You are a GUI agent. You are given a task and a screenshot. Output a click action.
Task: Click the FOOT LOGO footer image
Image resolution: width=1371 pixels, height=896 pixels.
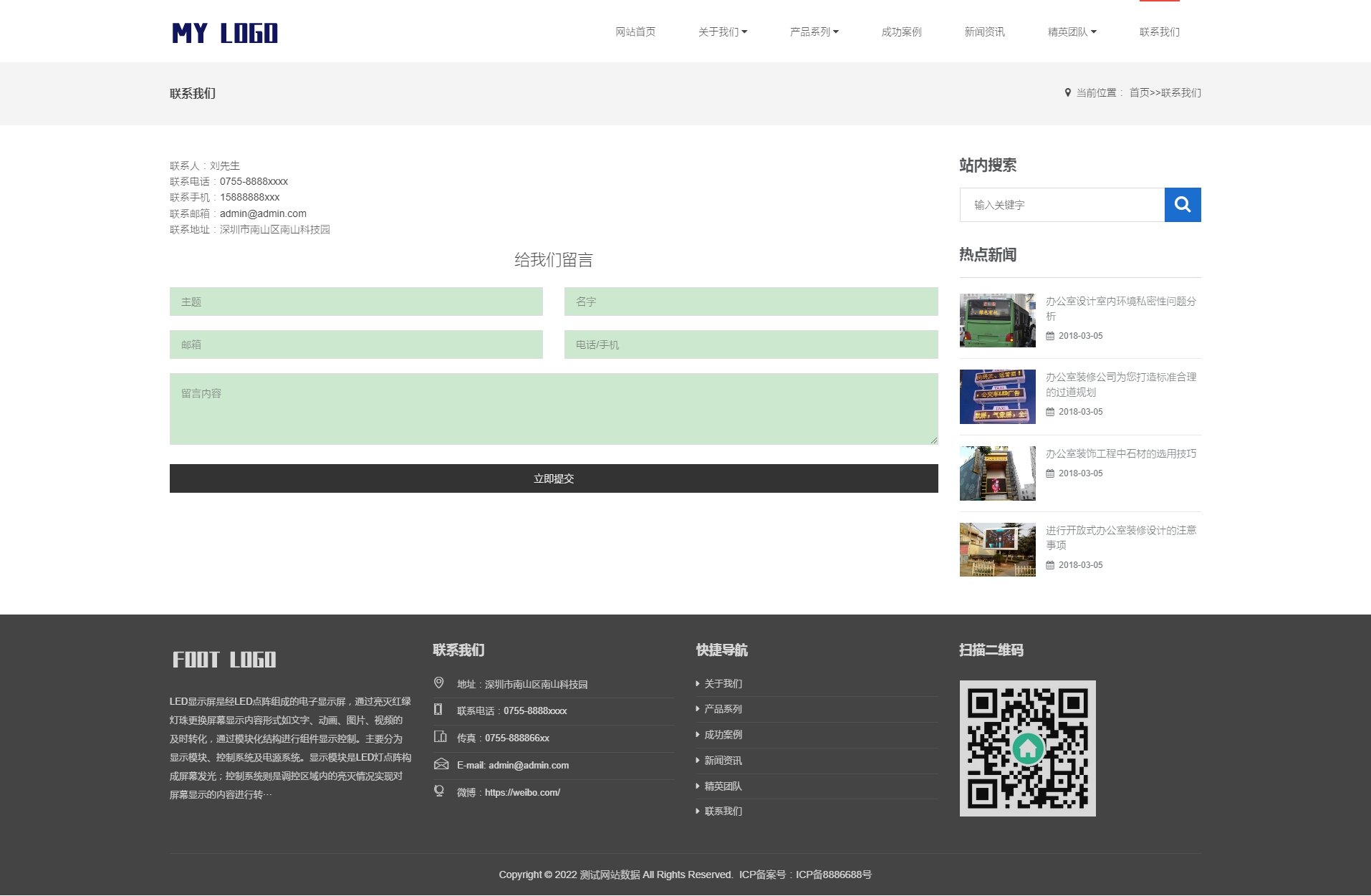224,660
